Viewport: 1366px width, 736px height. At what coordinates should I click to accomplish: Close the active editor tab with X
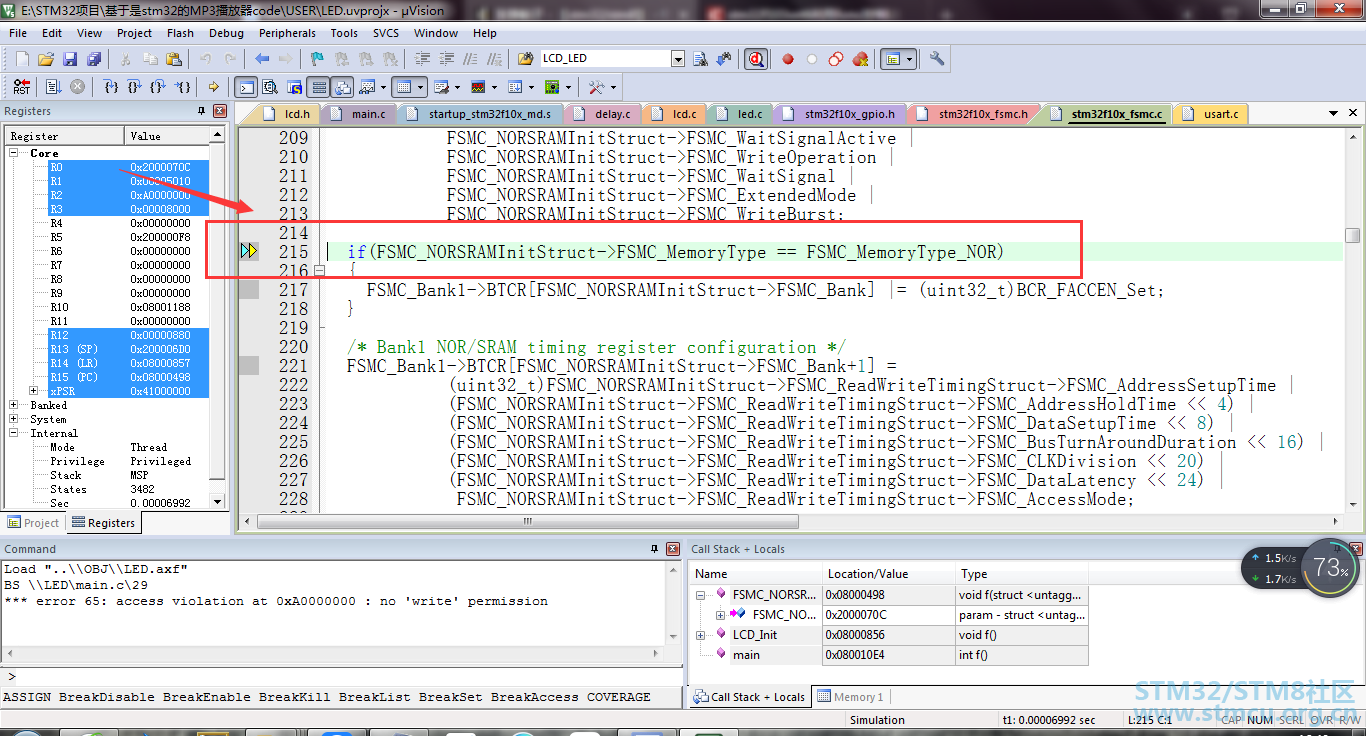tap(1354, 114)
